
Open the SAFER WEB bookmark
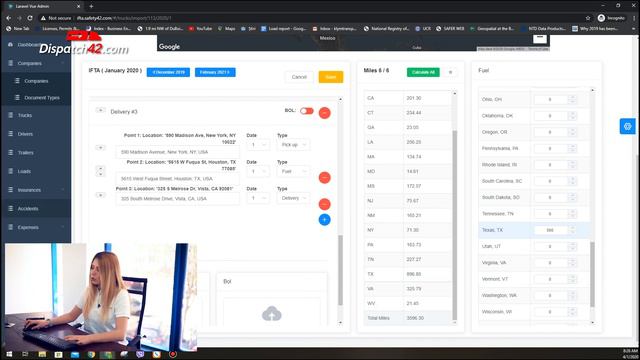tap(450, 29)
